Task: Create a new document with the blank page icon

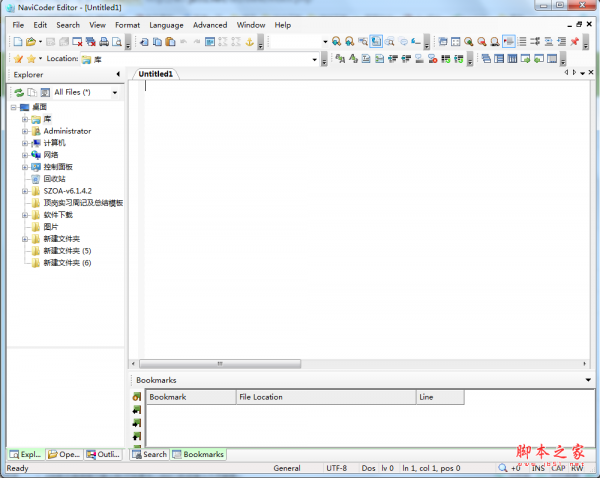Action: [18, 42]
